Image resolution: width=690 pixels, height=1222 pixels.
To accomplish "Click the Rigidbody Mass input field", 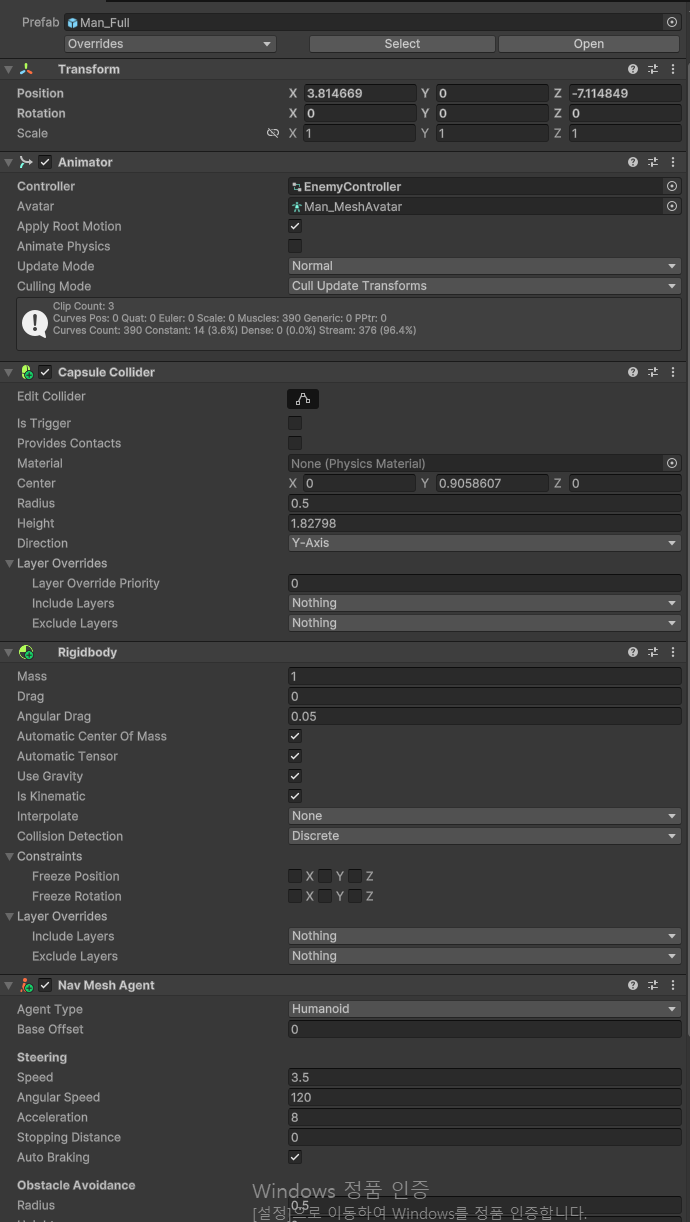I will (485, 676).
